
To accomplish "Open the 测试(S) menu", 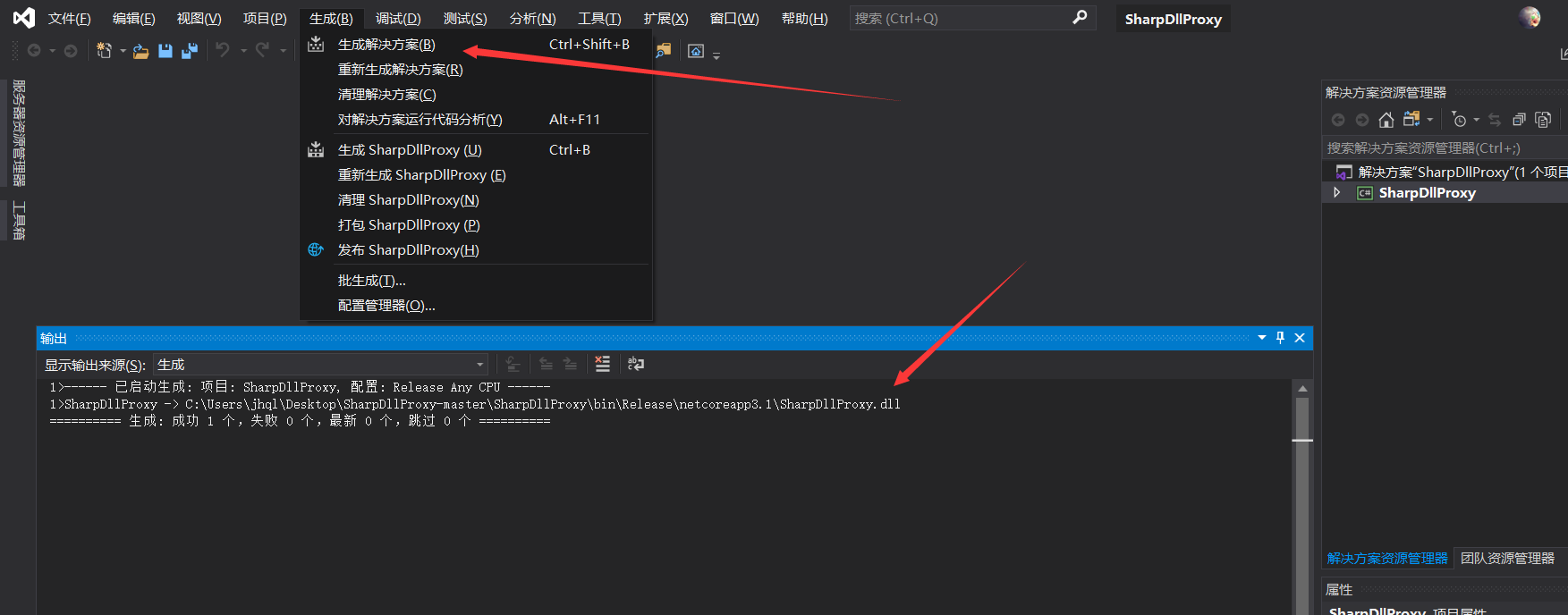I will pos(465,19).
